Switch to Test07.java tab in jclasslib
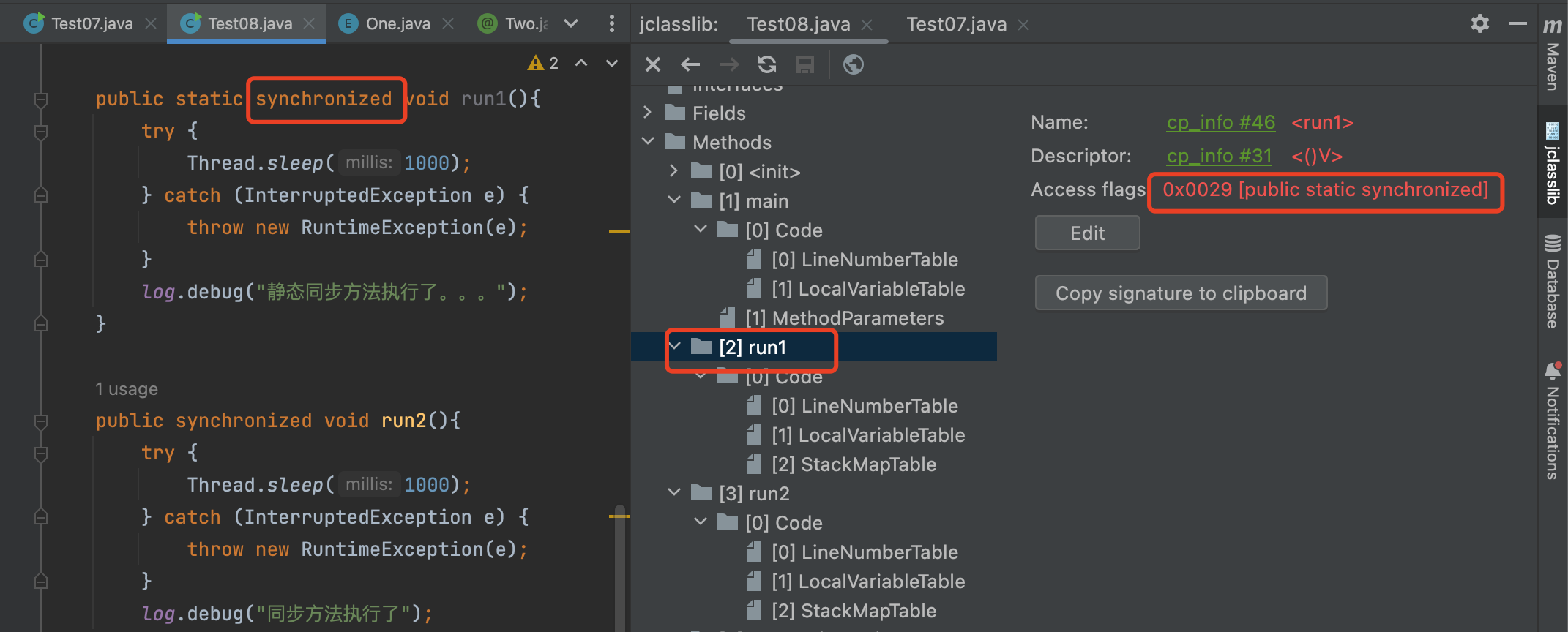Image resolution: width=1568 pixels, height=632 pixels. coord(956,24)
